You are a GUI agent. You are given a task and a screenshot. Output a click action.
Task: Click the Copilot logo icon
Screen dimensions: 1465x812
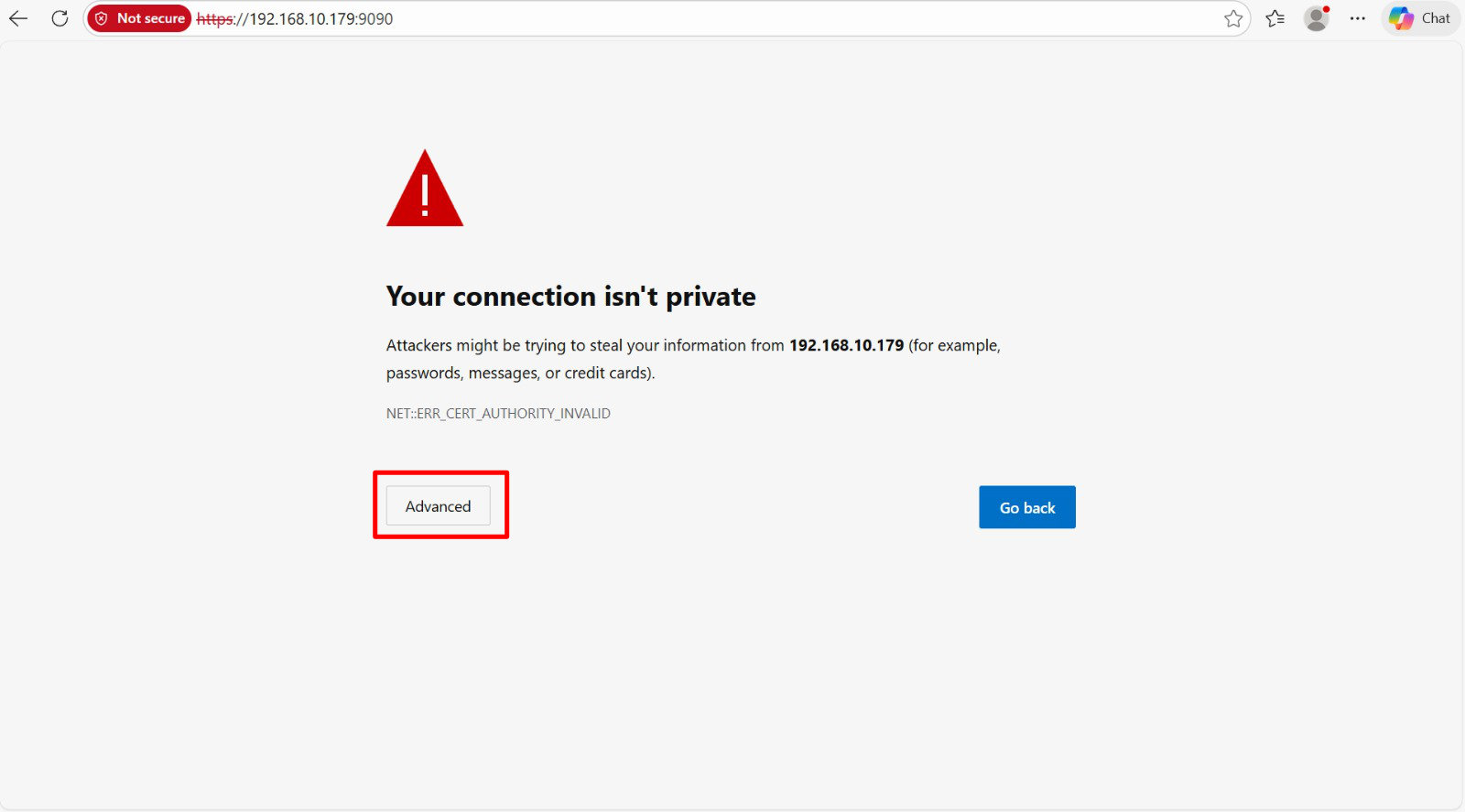pyautogui.click(x=1401, y=18)
